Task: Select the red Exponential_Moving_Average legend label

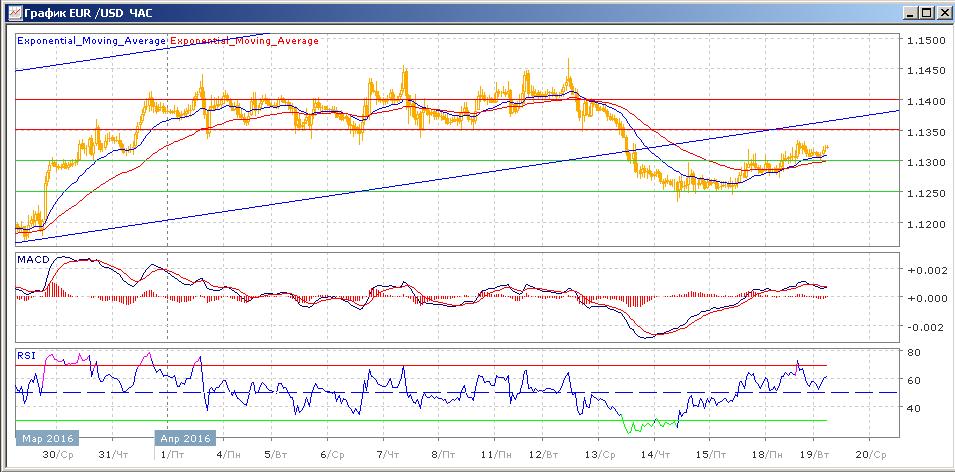Action: tap(244, 41)
